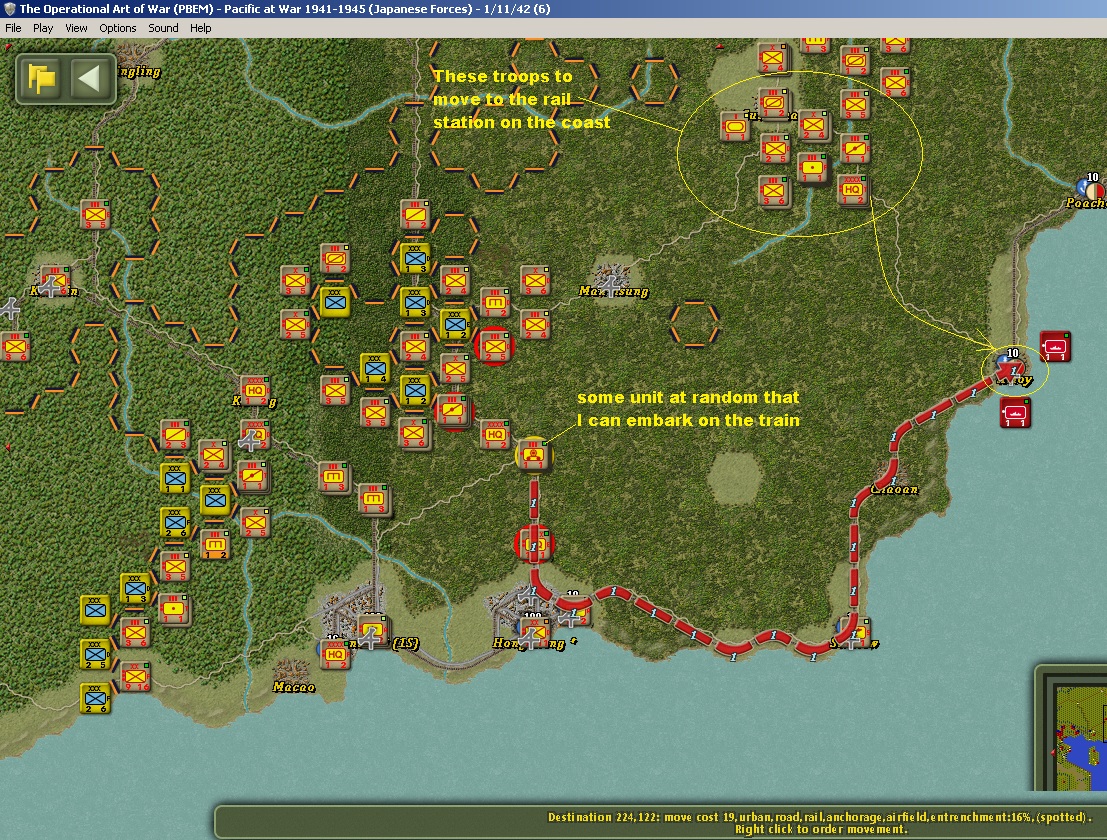
Task: Select the blue corps unit marked '2 5'
Action: tap(95, 654)
